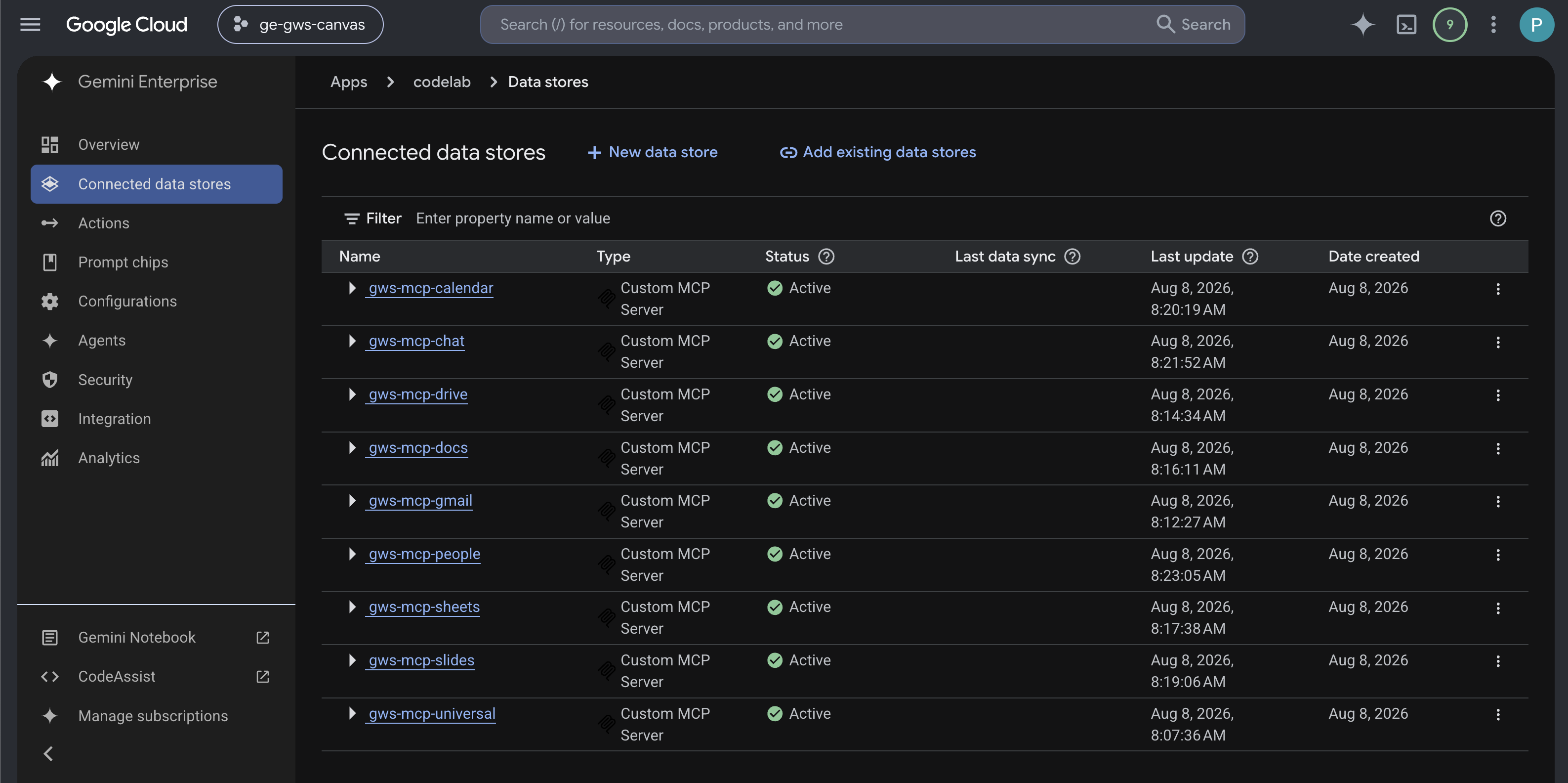
Task: Expand the gws-mcp-chat row
Action: coord(352,341)
